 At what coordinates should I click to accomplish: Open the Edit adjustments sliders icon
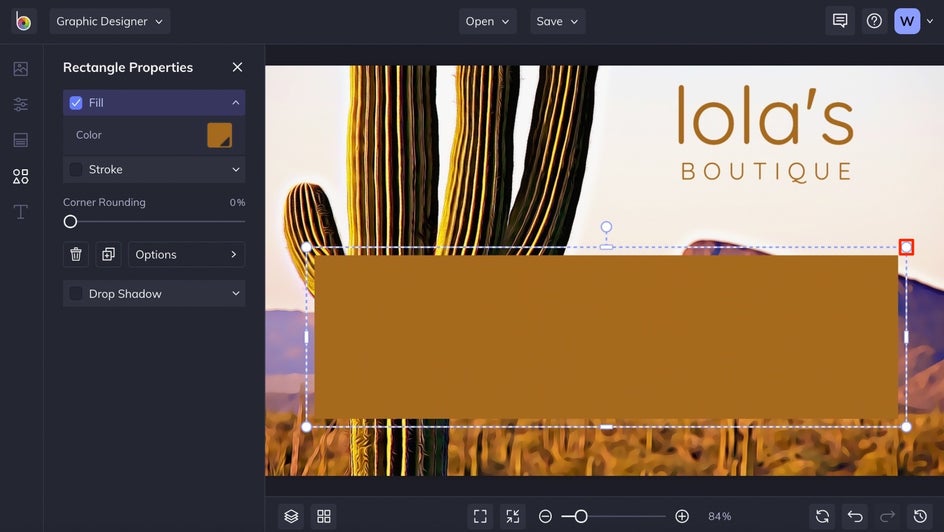point(20,104)
